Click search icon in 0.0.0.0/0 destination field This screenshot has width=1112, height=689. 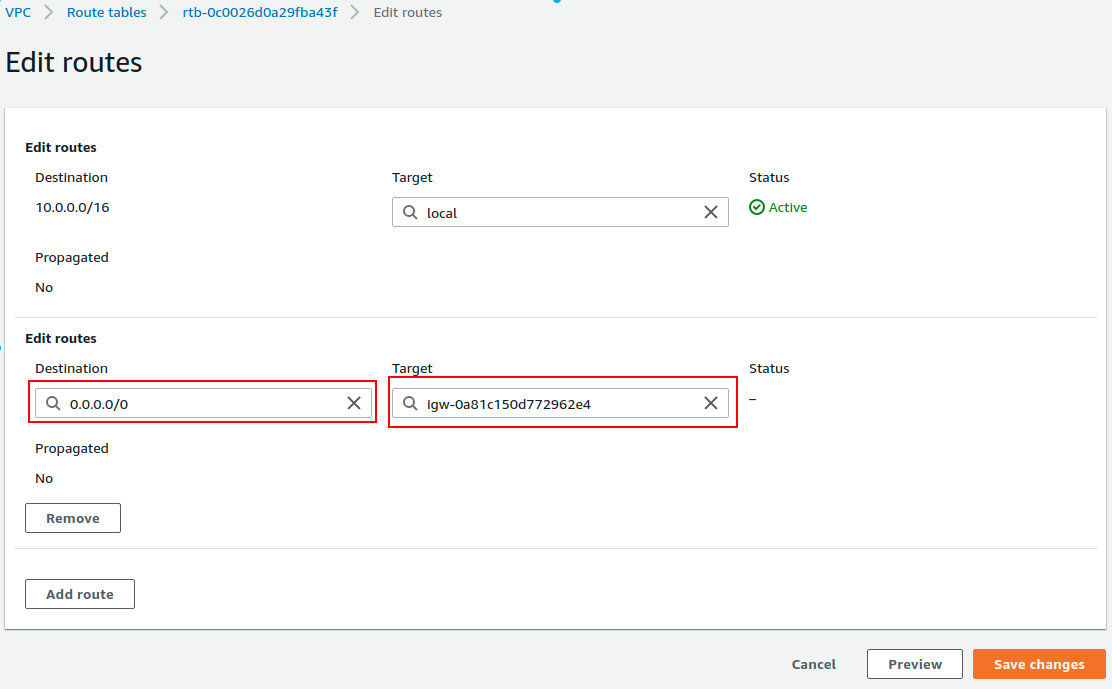(x=53, y=403)
